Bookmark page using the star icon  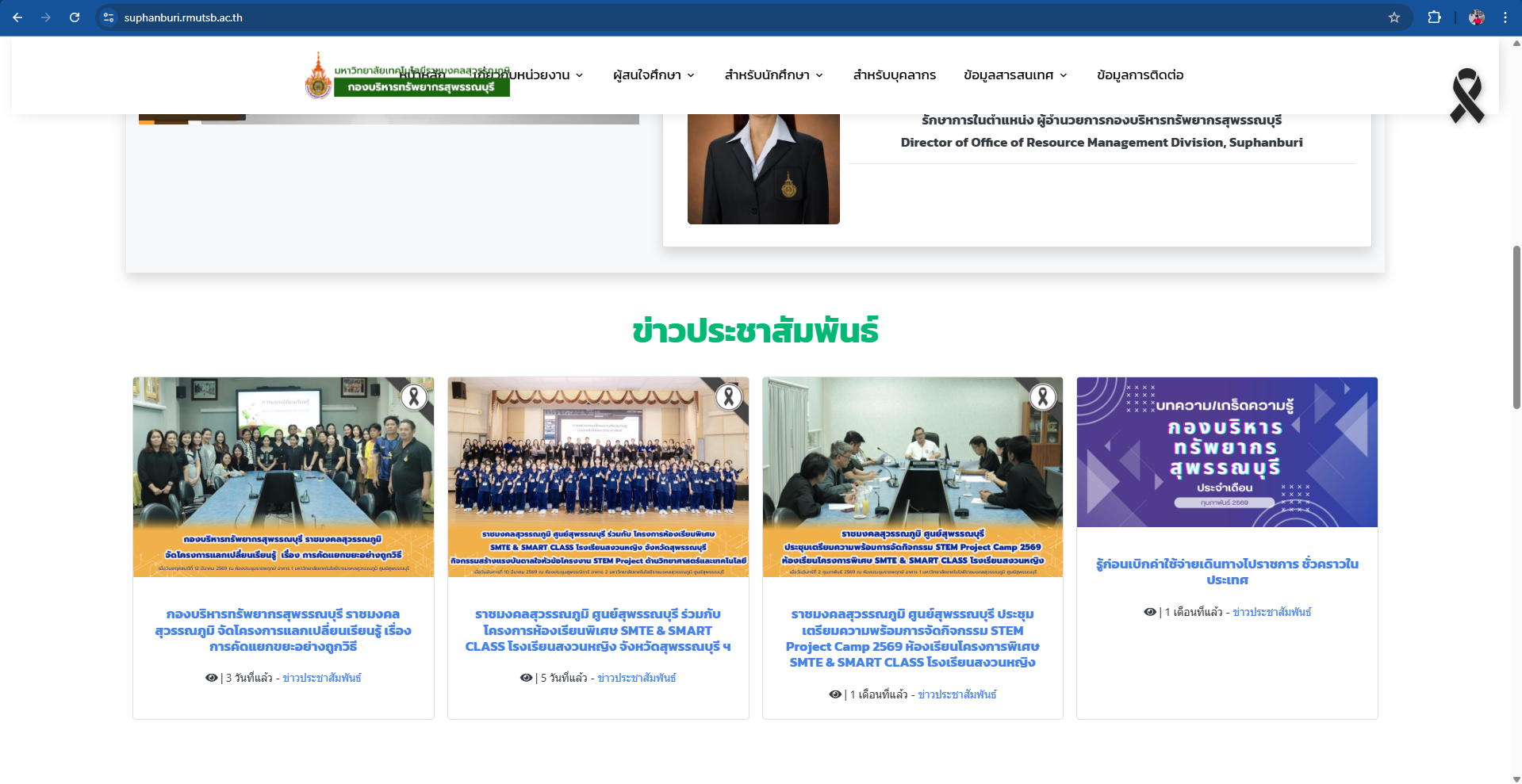point(1394,17)
